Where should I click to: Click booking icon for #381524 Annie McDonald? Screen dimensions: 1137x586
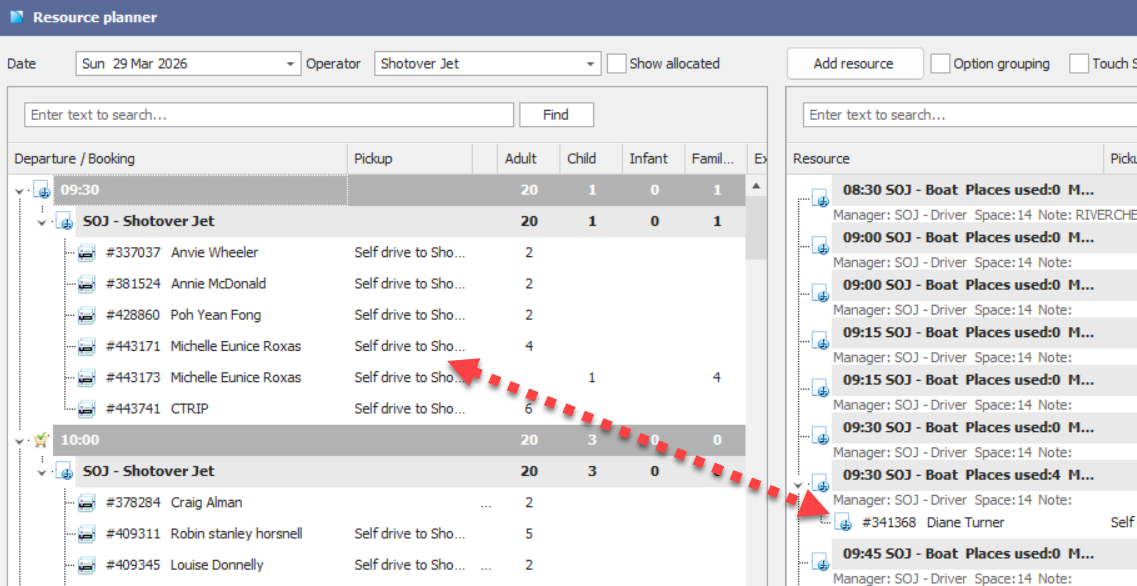coord(86,284)
